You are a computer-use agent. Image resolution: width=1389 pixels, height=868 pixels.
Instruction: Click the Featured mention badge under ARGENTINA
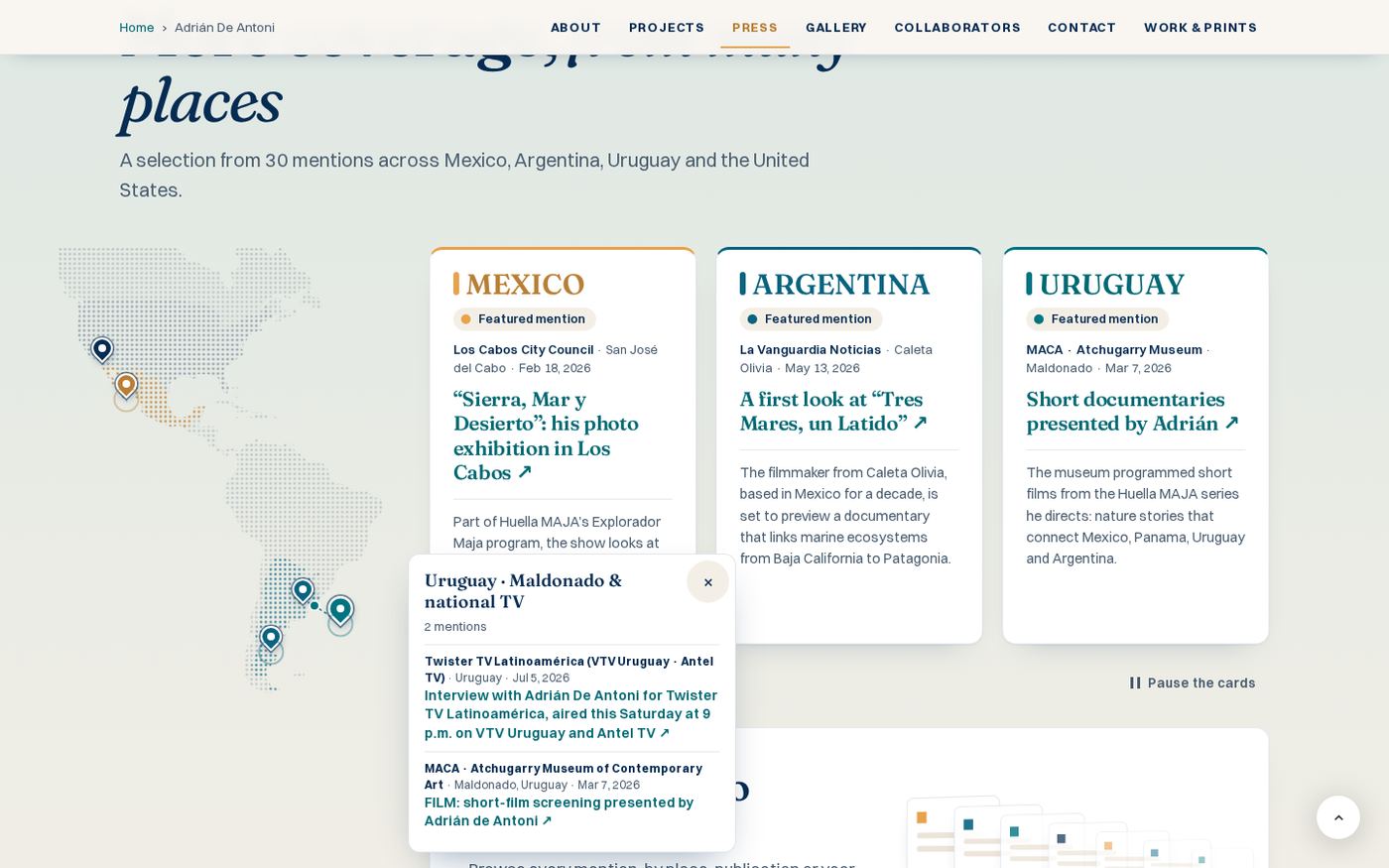[x=811, y=319]
